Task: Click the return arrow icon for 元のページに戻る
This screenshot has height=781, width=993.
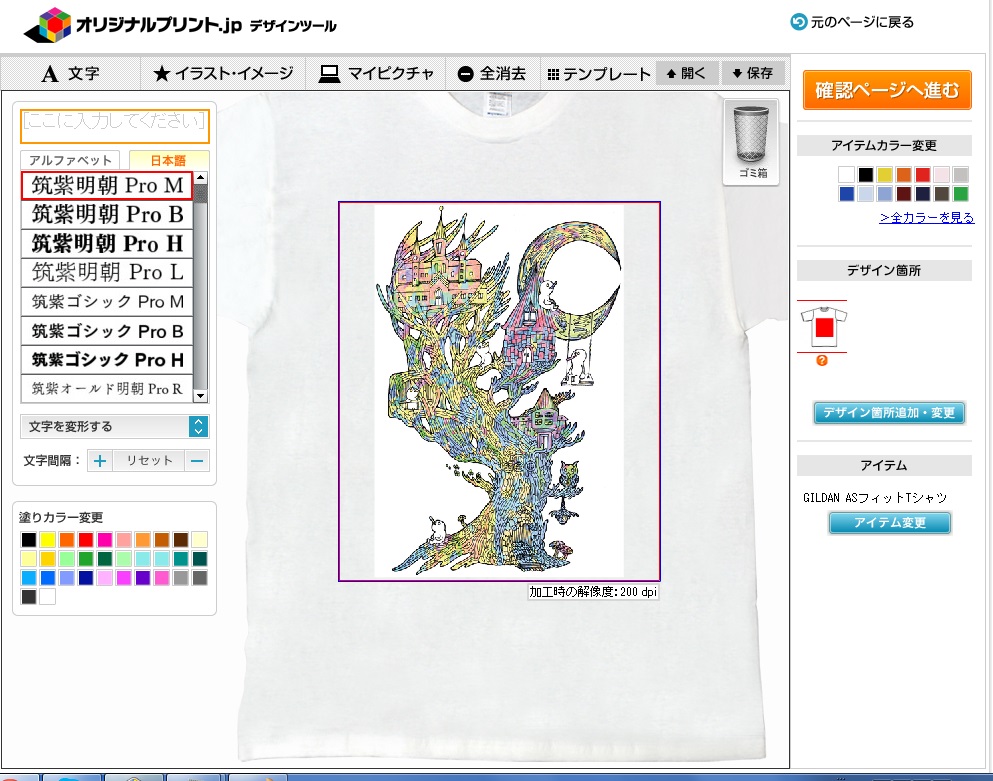Action: (799, 22)
